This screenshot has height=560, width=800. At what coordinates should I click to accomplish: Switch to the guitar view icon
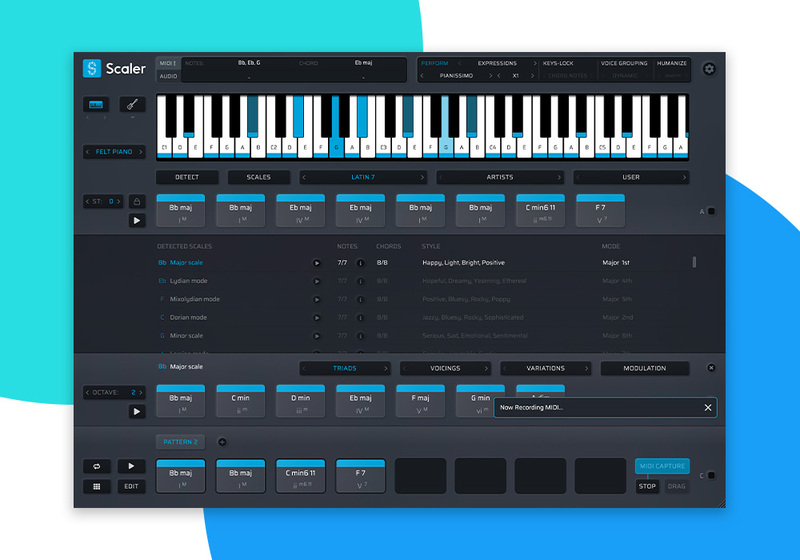tap(132, 105)
